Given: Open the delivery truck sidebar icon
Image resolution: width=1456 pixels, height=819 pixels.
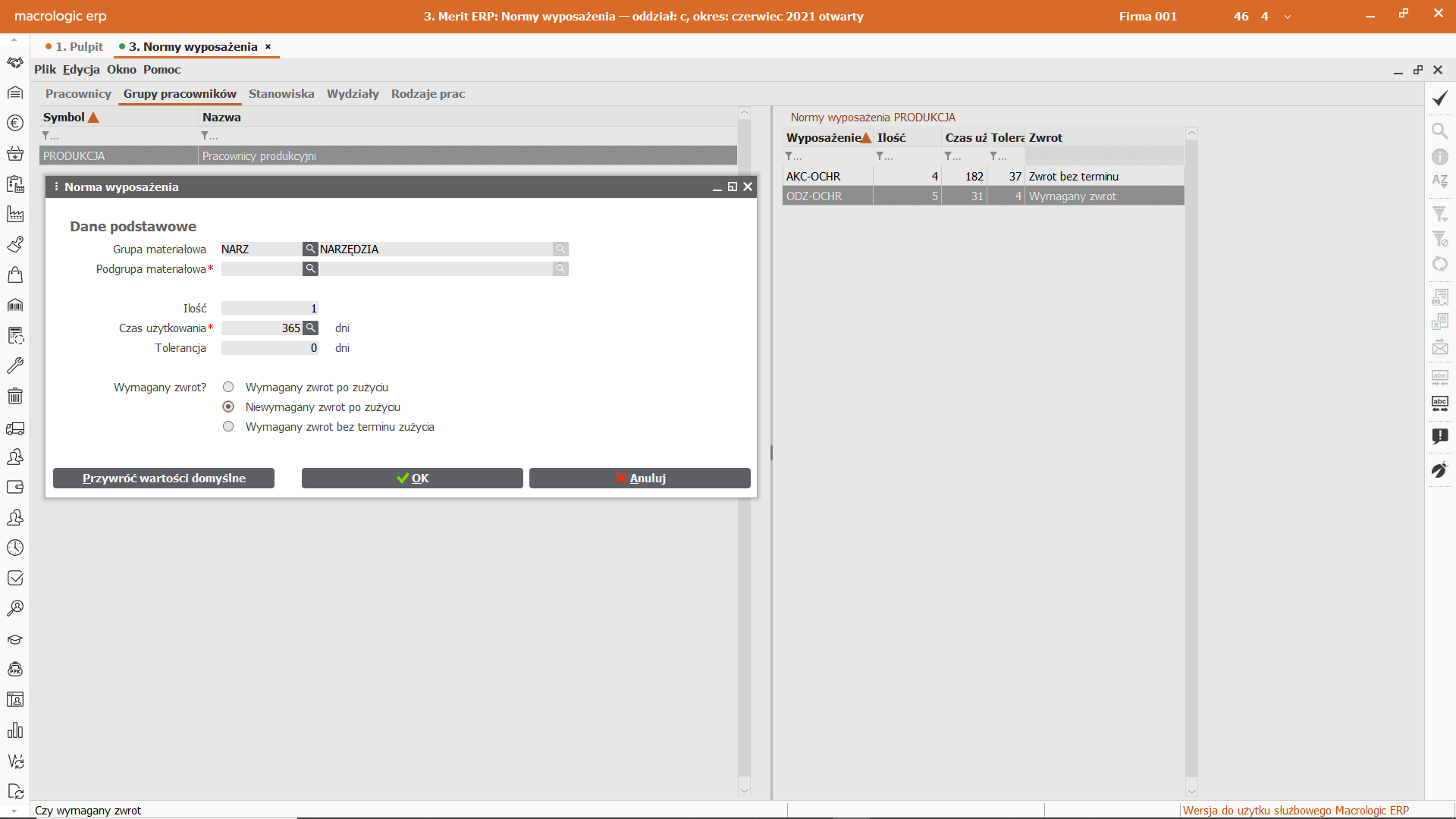Looking at the screenshot, I should pos(15,429).
